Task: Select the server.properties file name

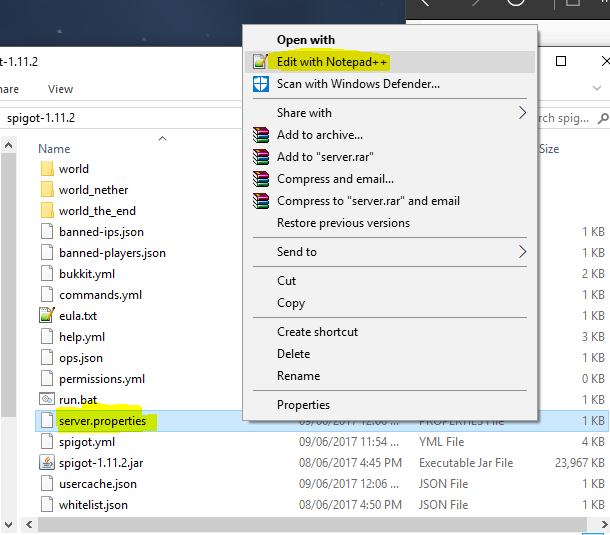Action: click(x=103, y=421)
